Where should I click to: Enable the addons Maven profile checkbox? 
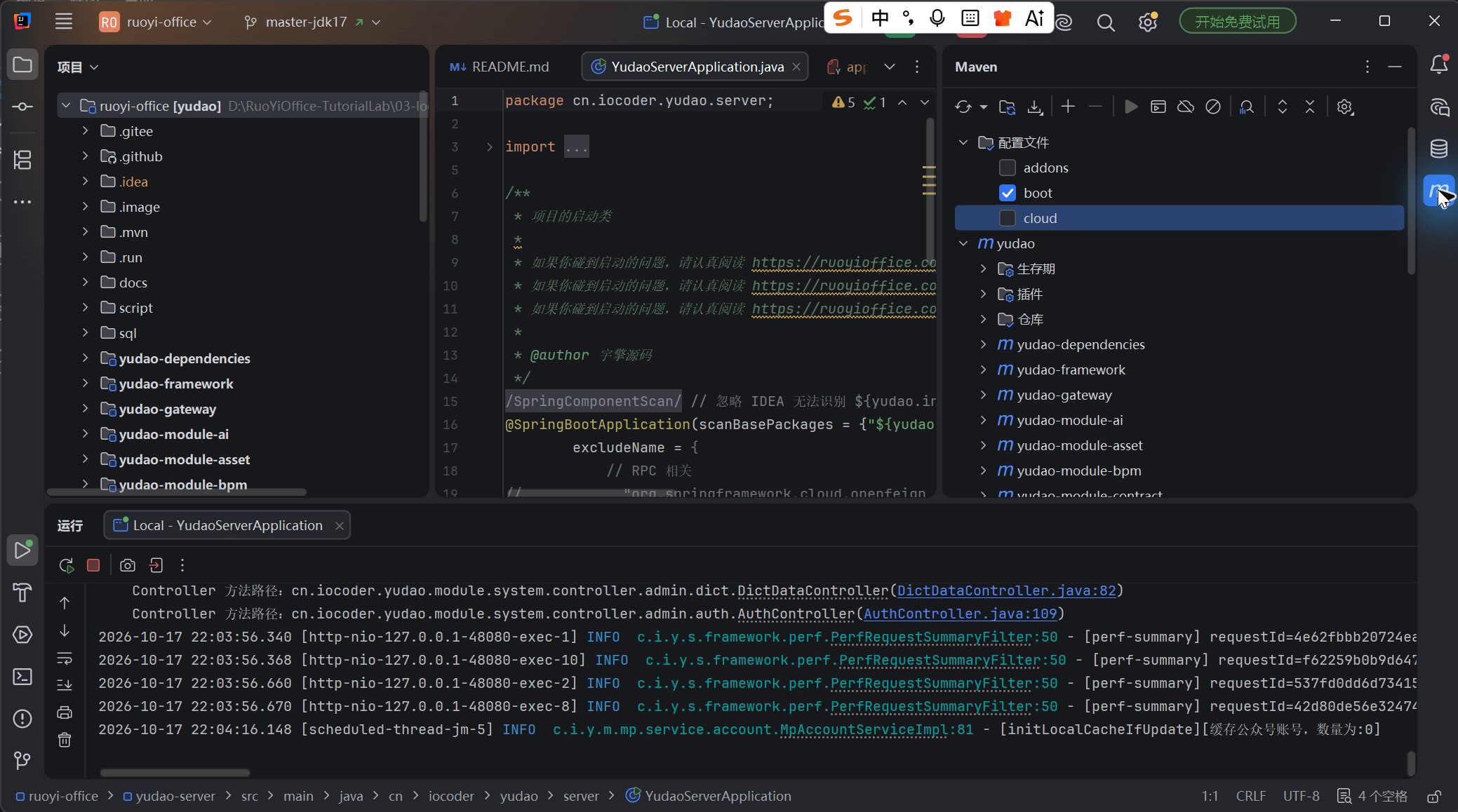[x=1008, y=168]
